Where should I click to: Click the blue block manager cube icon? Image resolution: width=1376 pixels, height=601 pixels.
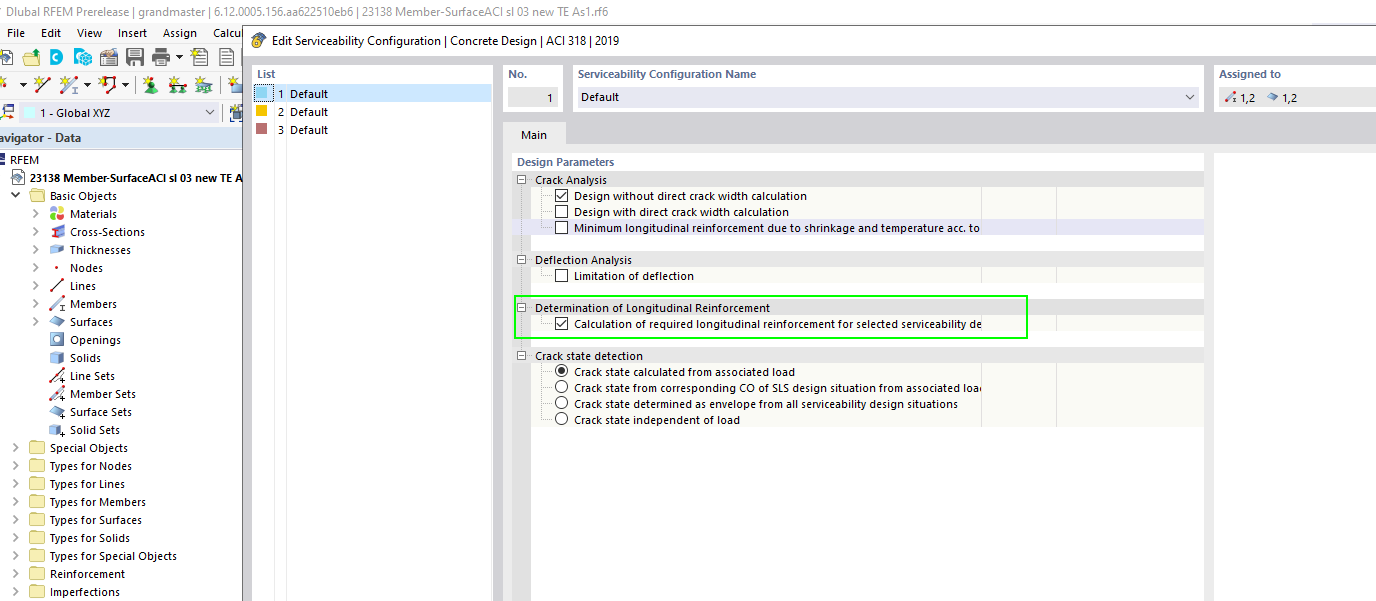82,57
